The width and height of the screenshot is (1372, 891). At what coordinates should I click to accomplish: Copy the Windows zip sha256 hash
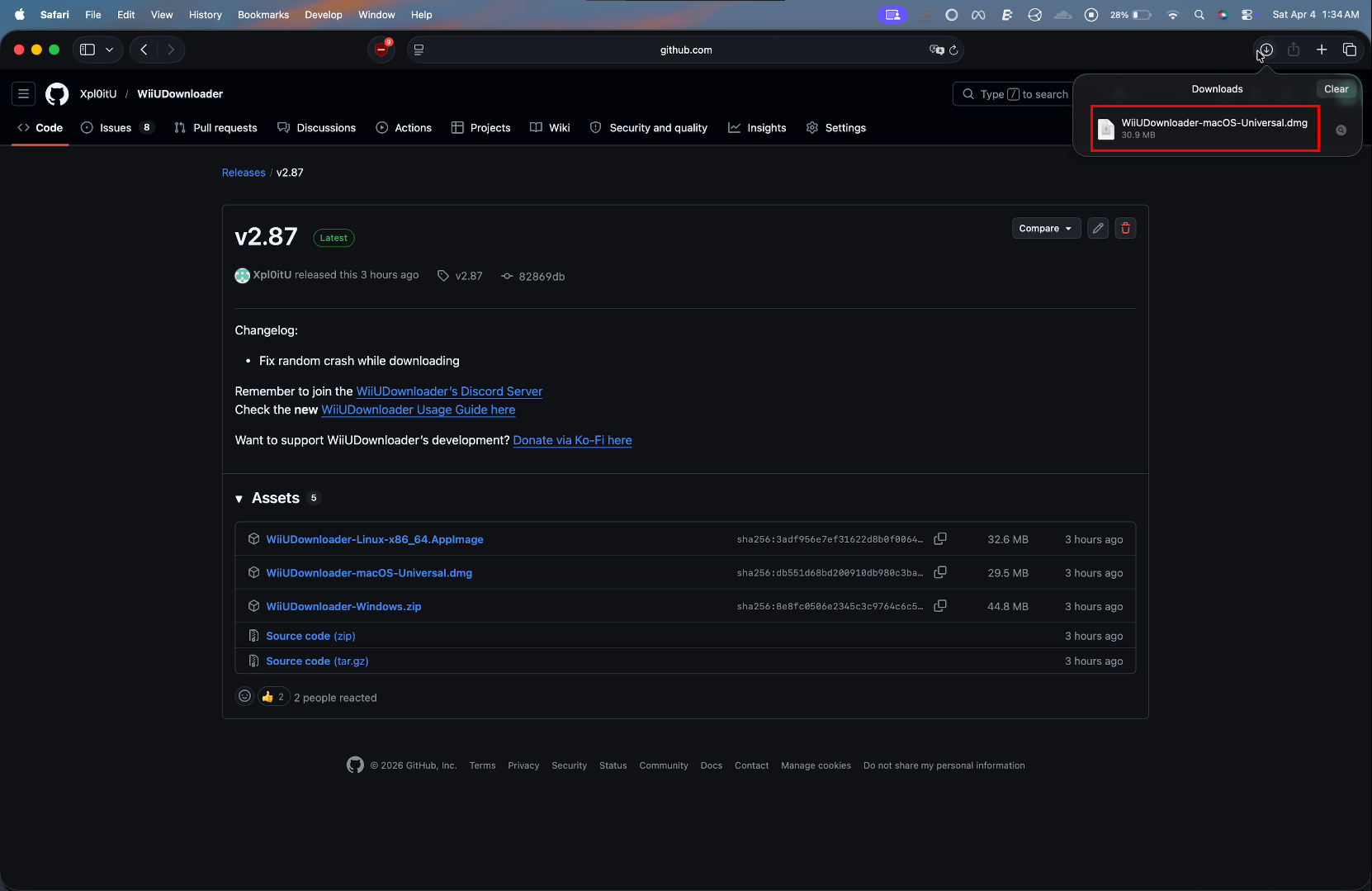tap(939, 606)
